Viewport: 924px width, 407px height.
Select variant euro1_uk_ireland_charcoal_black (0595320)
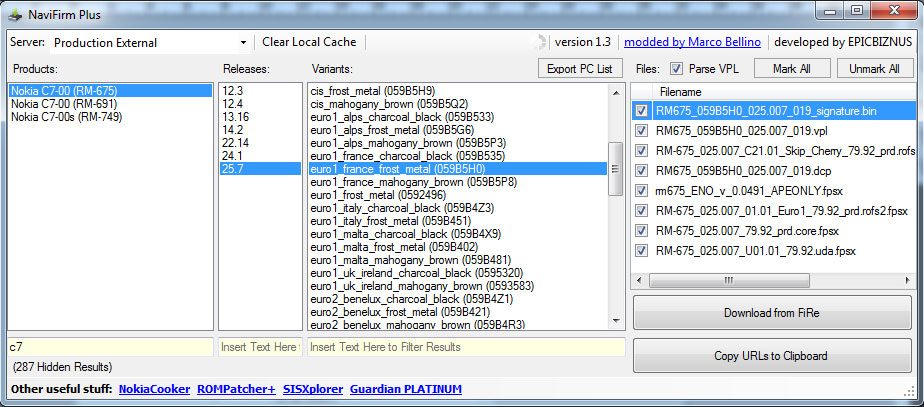[458, 272]
